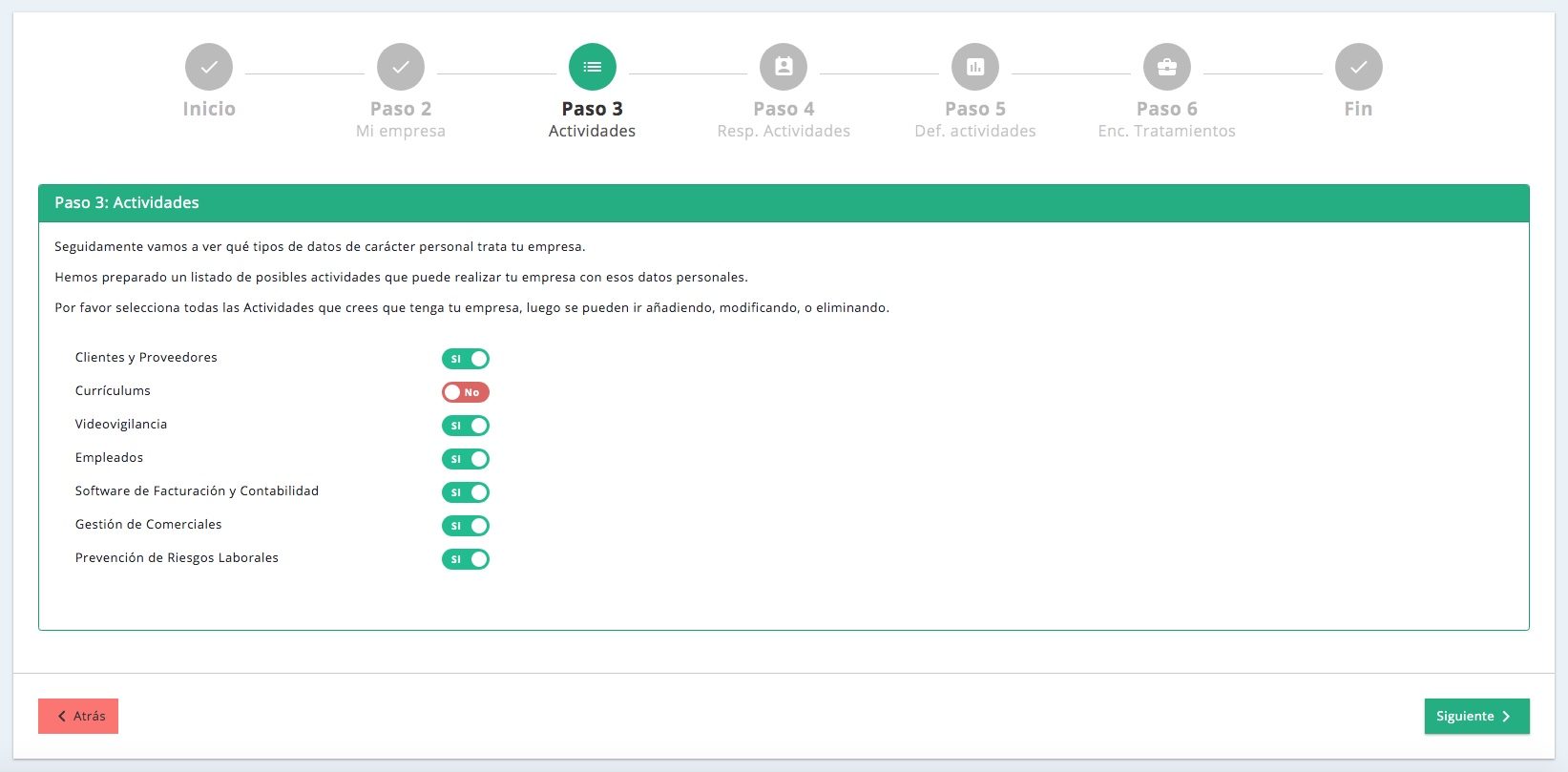1568x772 pixels.
Task: Click the Paso 4 contact badge icon
Action: click(x=784, y=67)
